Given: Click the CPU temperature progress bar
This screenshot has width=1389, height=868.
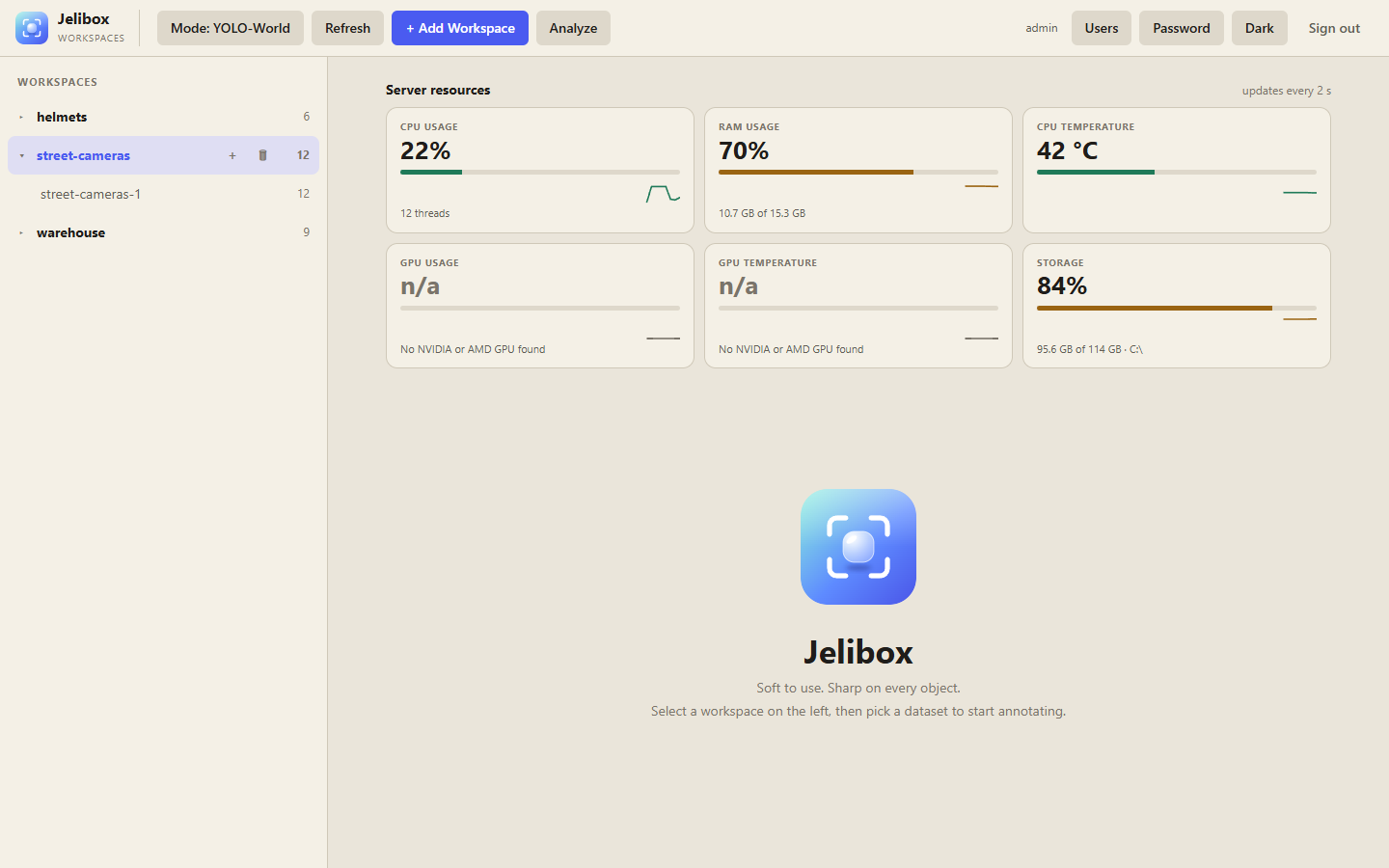Looking at the screenshot, I should pos(1177,172).
